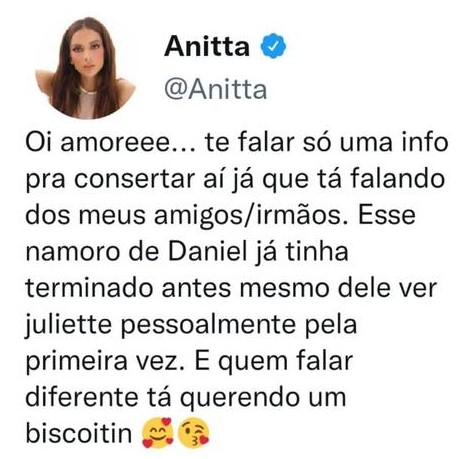Click the word "querendo" in the tweet
473x459 pixels.
point(239,398)
